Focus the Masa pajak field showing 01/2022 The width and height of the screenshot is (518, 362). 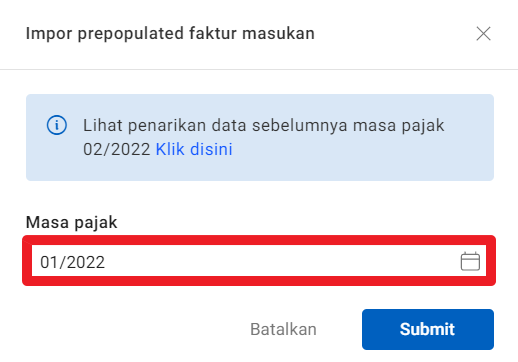tap(259, 261)
